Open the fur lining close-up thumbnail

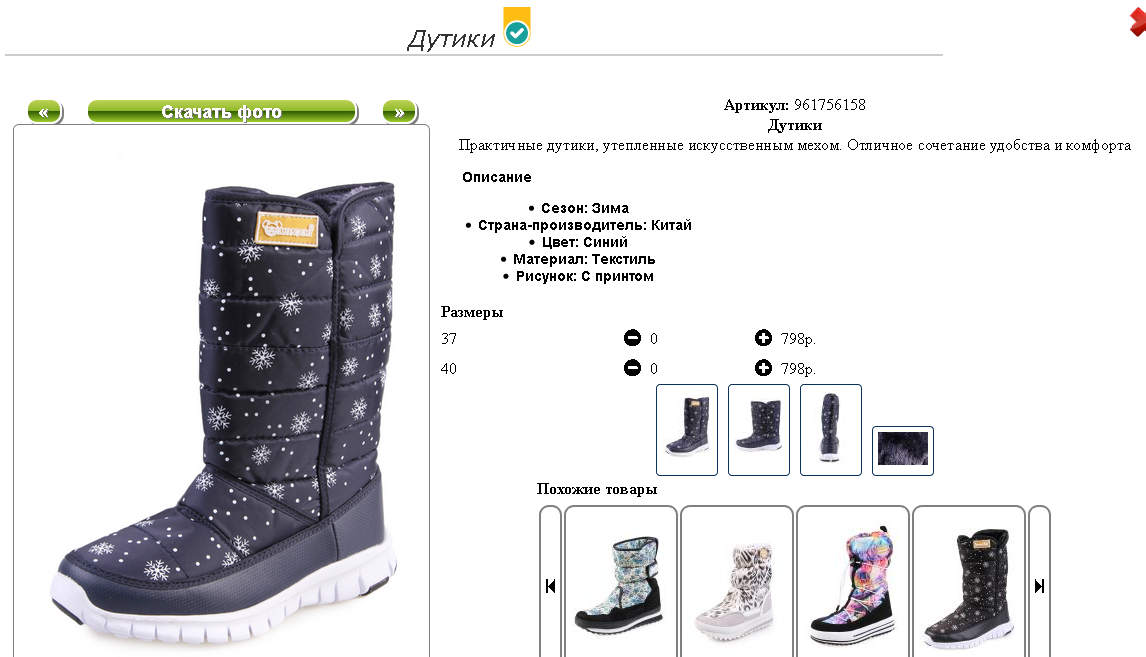pyautogui.click(x=903, y=451)
